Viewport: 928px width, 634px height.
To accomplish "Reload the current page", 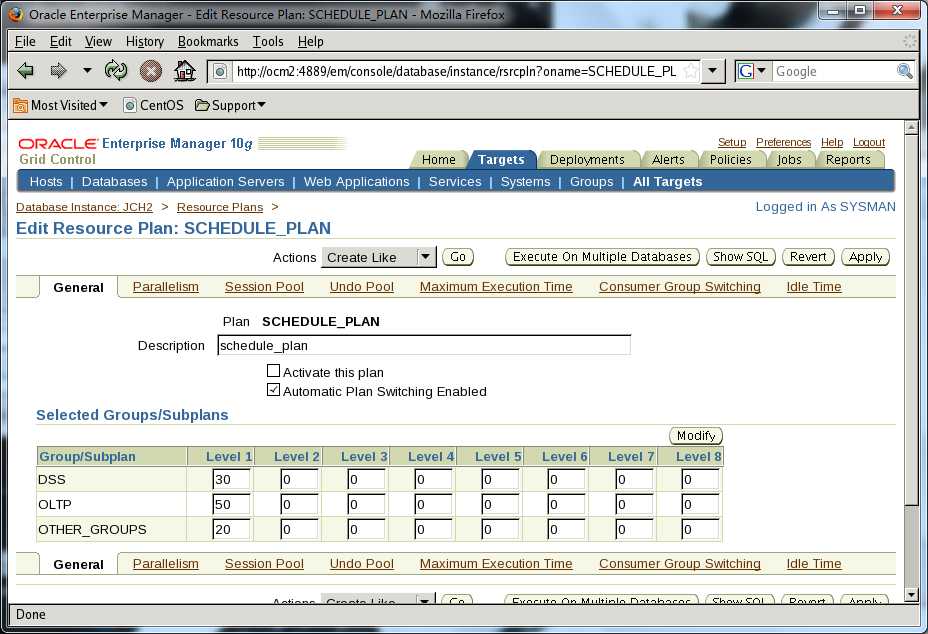I will tap(116, 71).
